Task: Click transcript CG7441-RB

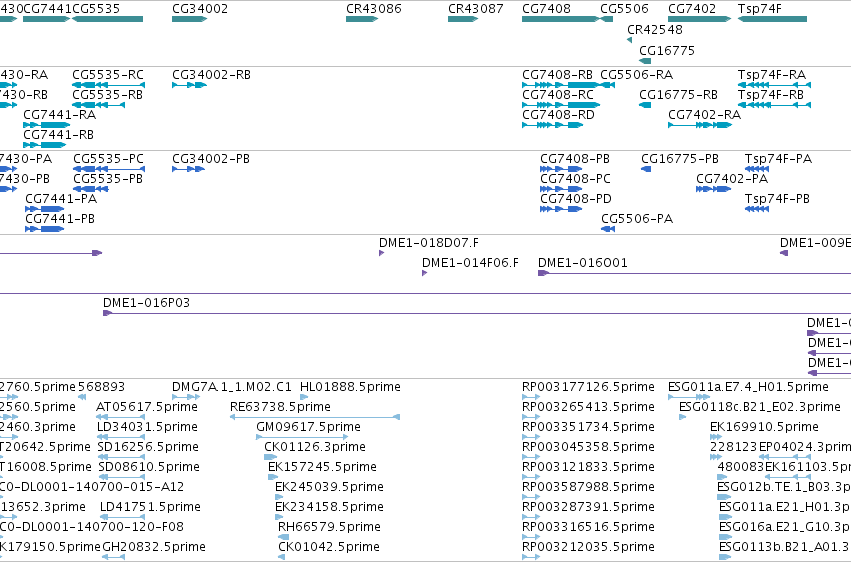Action: [45, 145]
